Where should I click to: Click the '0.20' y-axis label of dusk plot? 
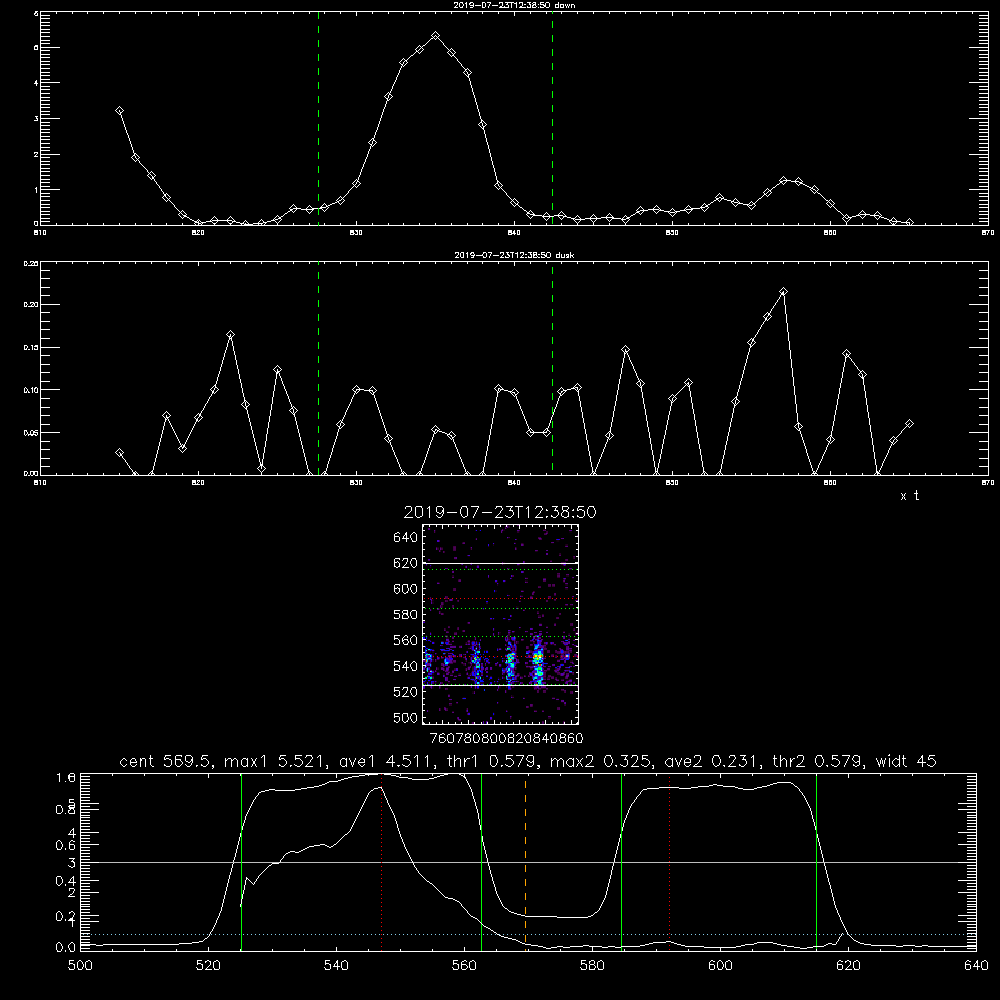pos(31,305)
